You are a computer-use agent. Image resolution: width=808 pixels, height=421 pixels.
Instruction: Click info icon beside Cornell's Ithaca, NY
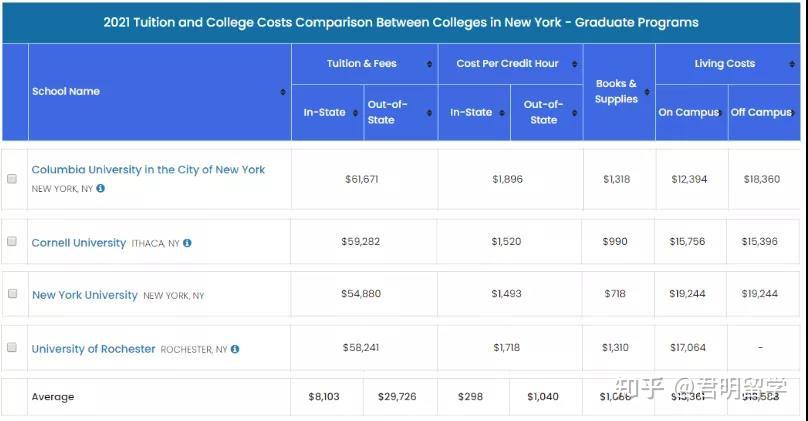tap(187, 243)
